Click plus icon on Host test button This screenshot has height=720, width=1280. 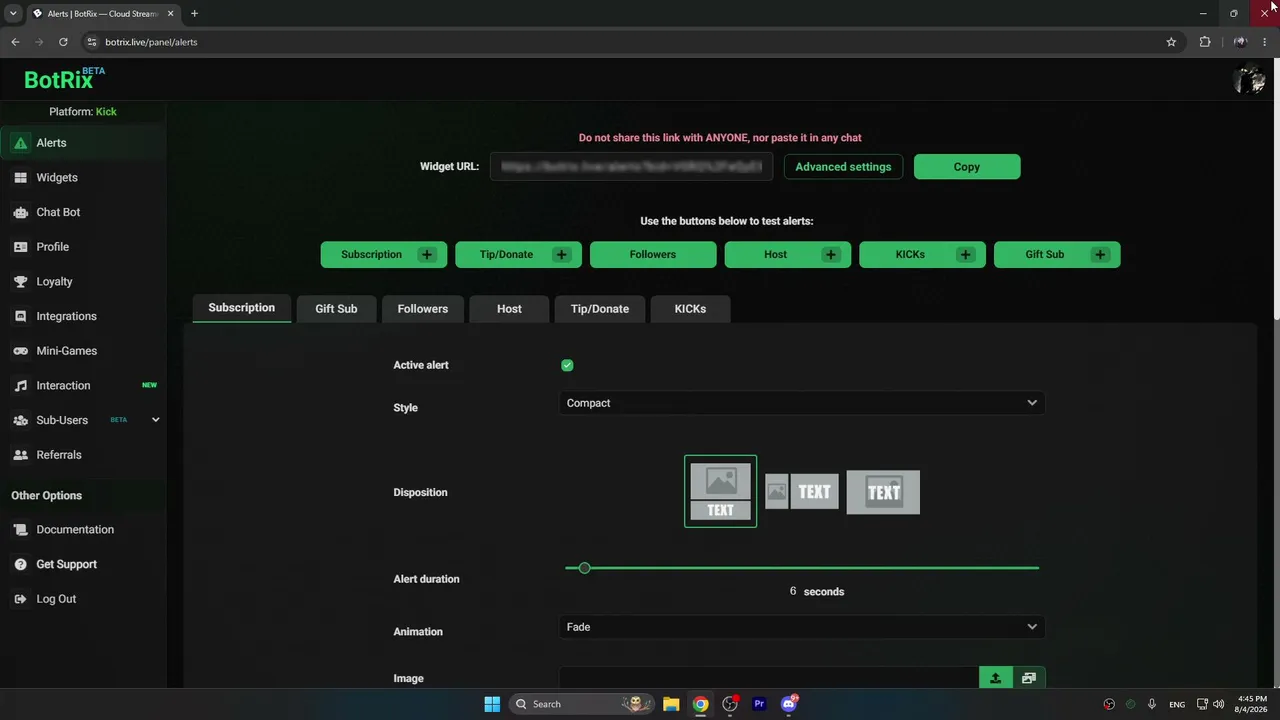pyautogui.click(x=831, y=255)
